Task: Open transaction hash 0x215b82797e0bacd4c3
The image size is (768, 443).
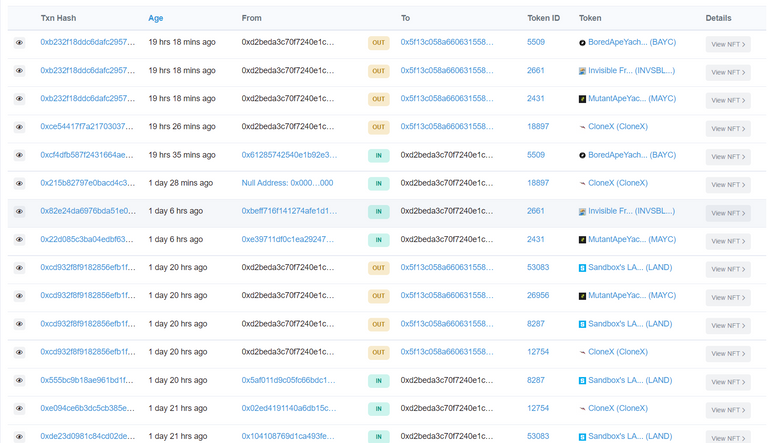Action: [x=87, y=183]
